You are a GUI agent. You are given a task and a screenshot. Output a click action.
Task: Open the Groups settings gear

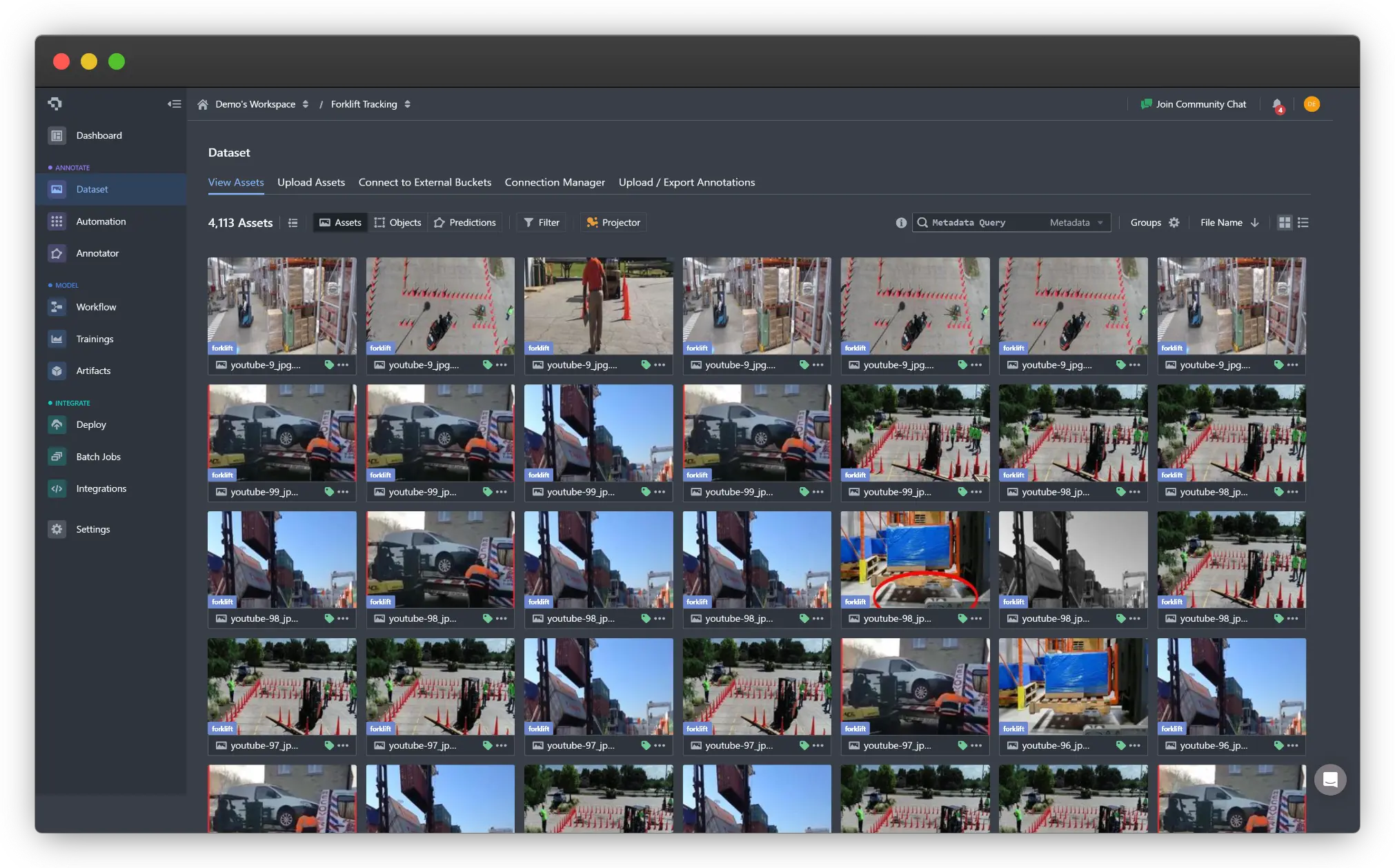pyautogui.click(x=1174, y=223)
